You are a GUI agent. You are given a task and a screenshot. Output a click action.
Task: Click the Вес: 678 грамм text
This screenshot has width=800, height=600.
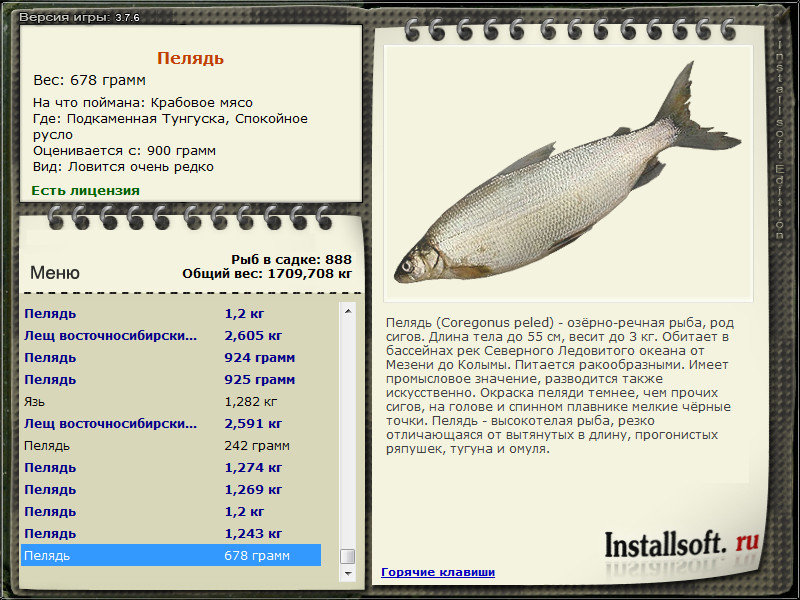click(89, 80)
